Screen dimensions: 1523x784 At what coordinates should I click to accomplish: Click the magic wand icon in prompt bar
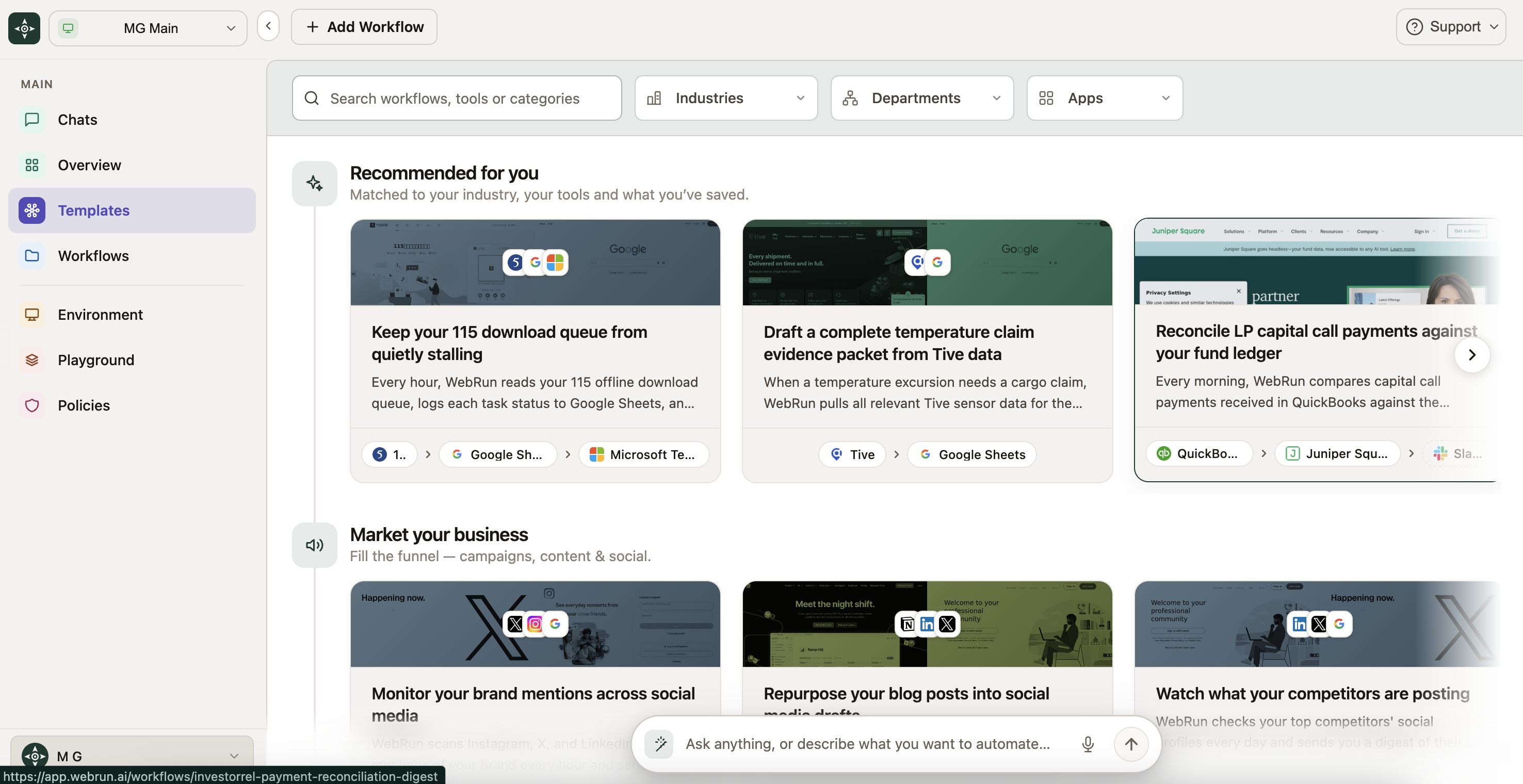660,744
